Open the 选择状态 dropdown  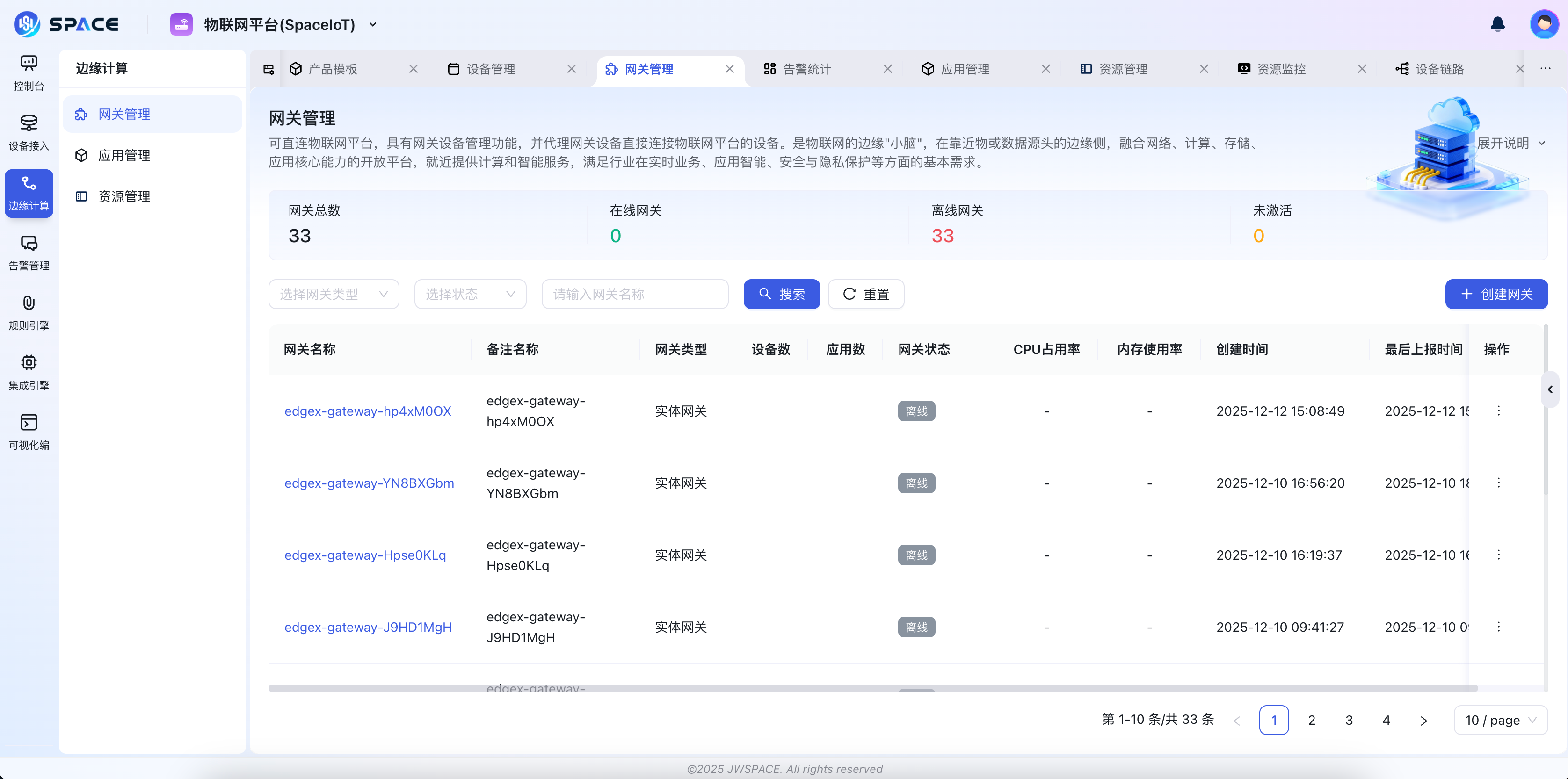470,294
